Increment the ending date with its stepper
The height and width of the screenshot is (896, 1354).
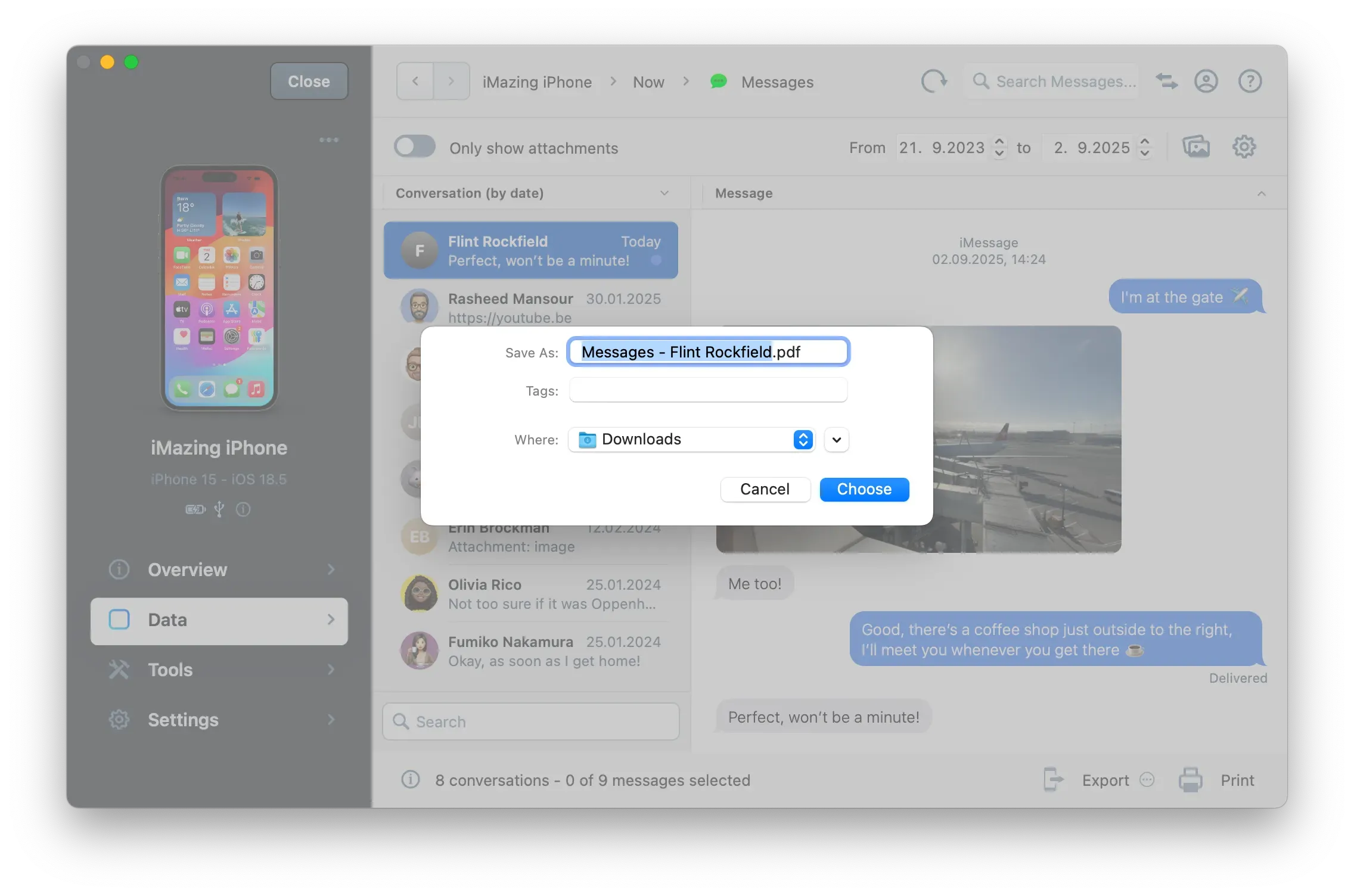(x=1144, y=142)
